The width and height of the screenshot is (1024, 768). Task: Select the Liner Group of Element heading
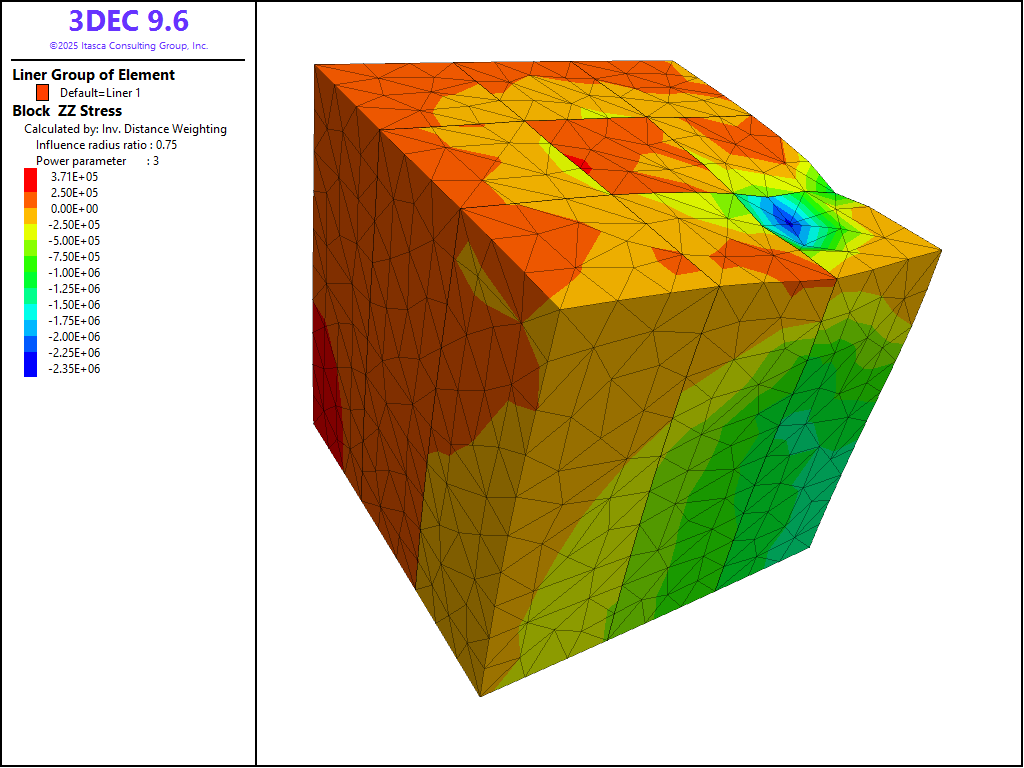click(93, 75)
